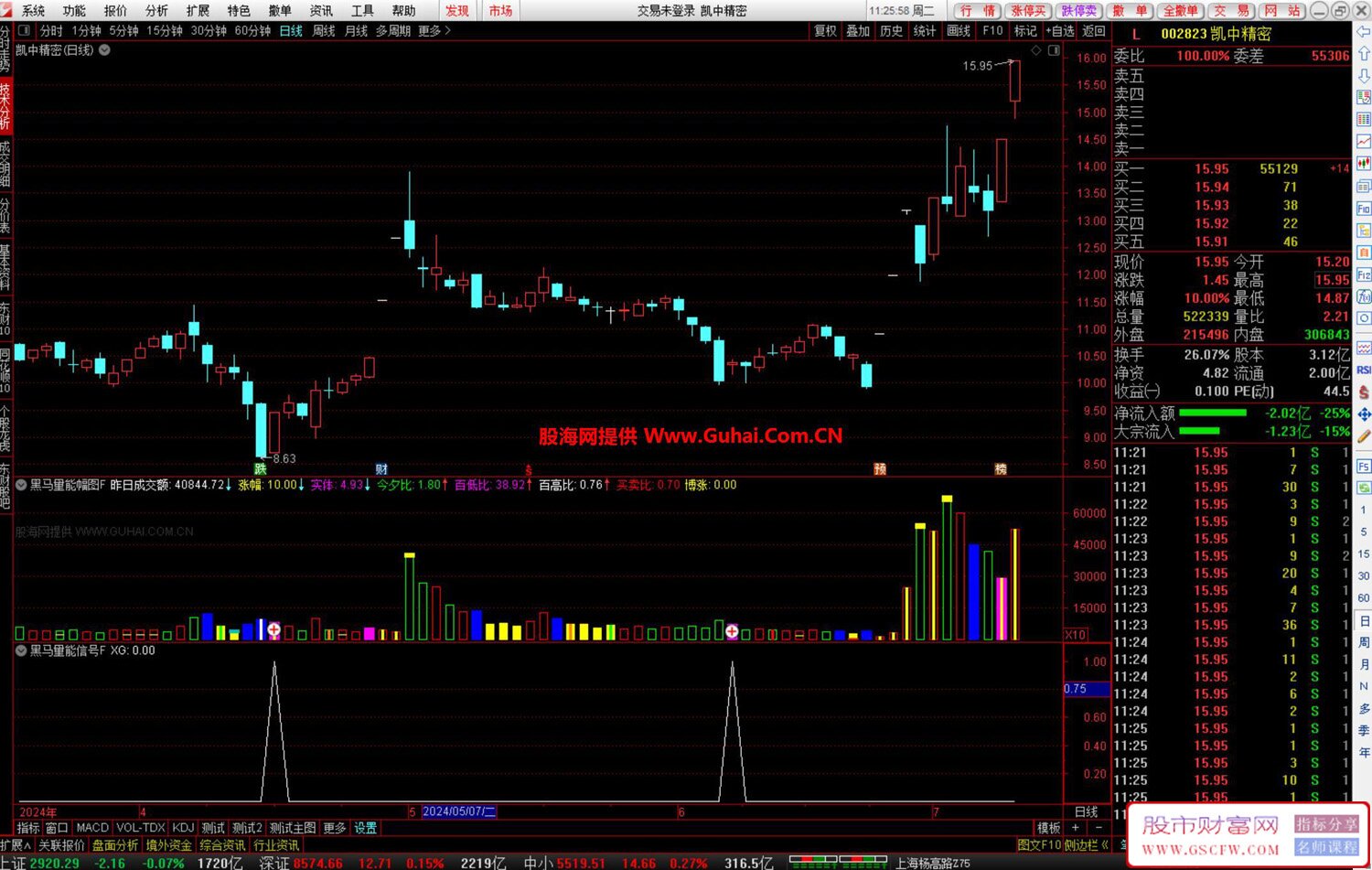
Task: Click the 行情 button
Action: (978, 11)
